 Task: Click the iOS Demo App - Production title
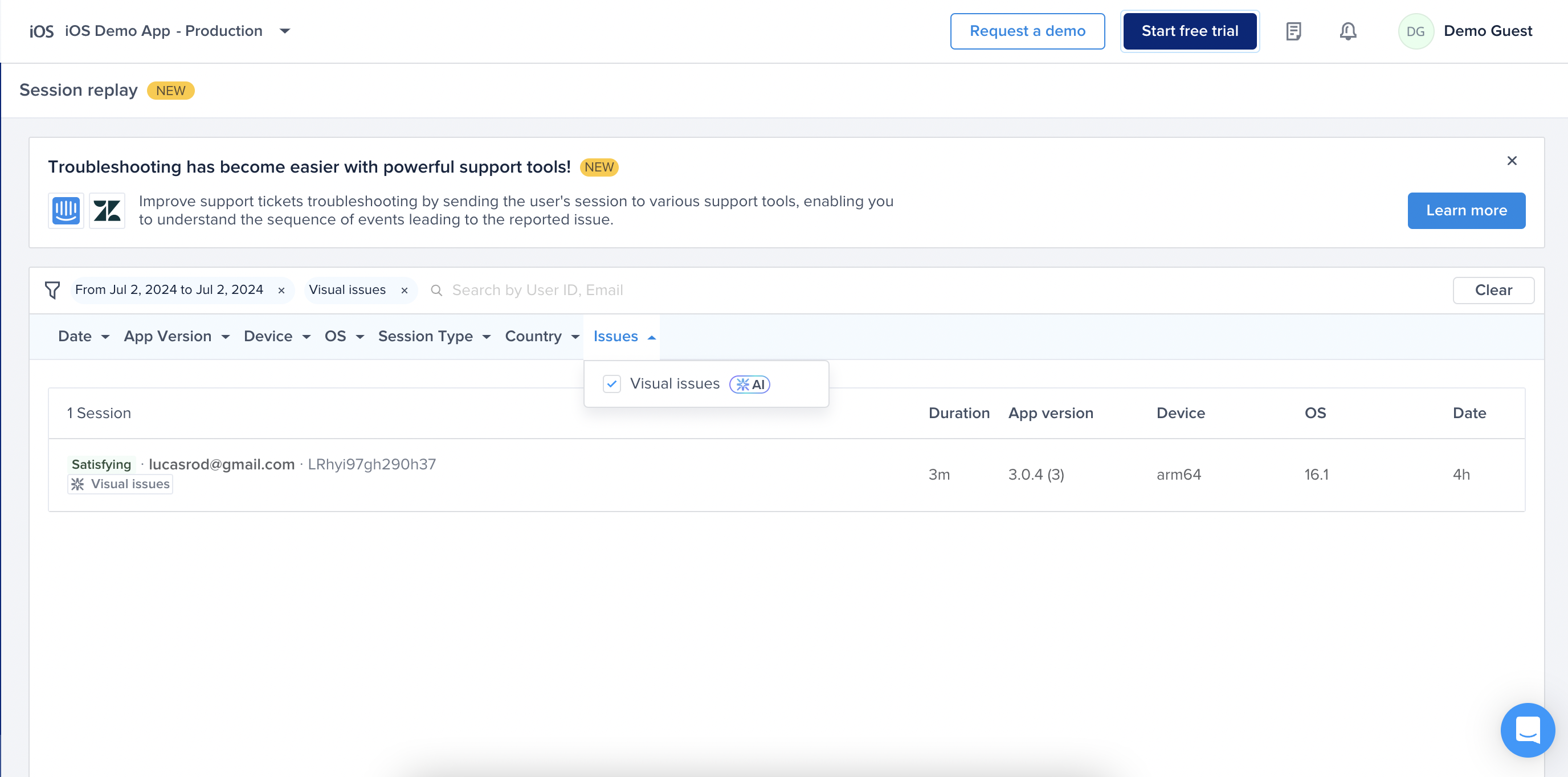[x=163, y=31]
